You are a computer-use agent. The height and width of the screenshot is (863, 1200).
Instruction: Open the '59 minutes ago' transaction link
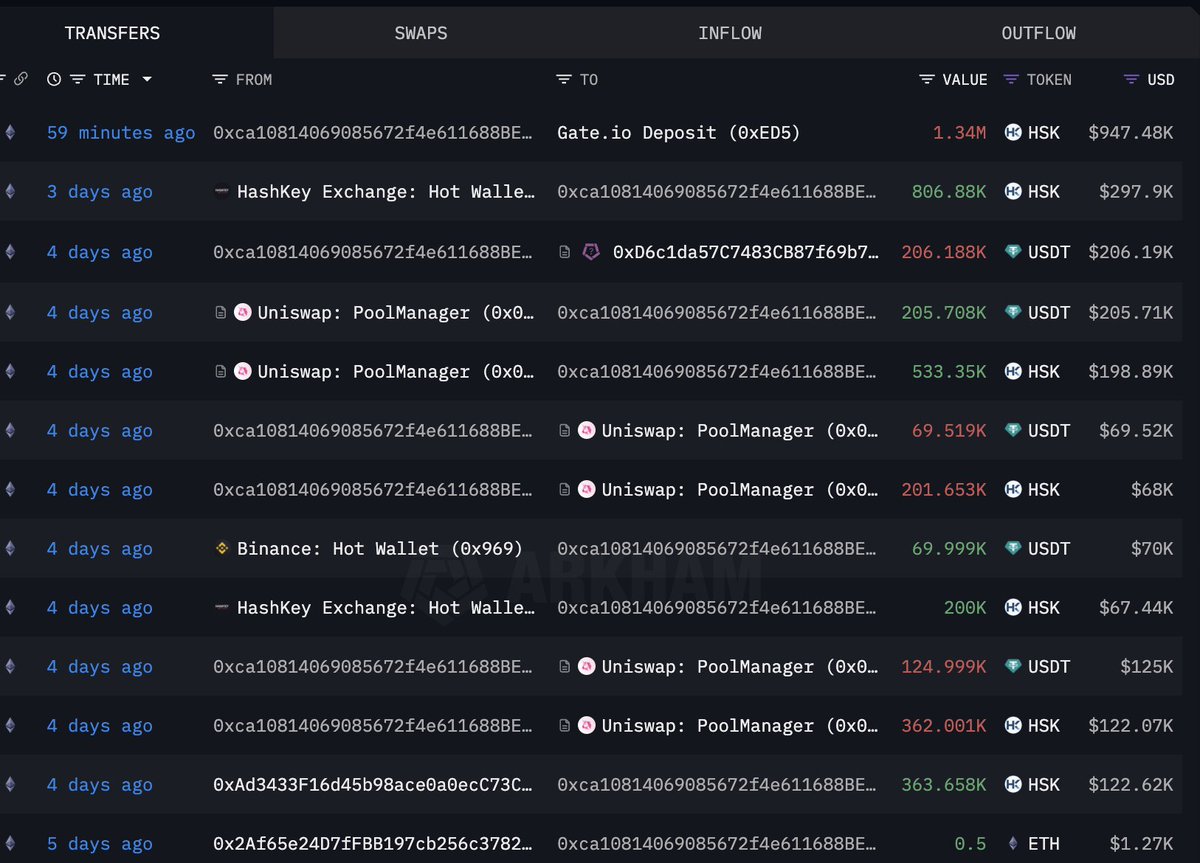click(121, 133)
